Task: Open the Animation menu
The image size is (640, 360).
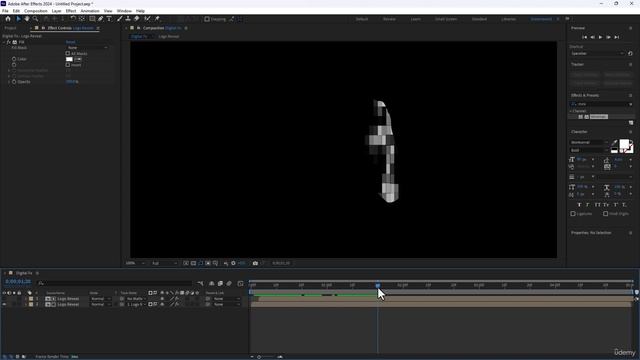Action: click(x=90, y=11)
